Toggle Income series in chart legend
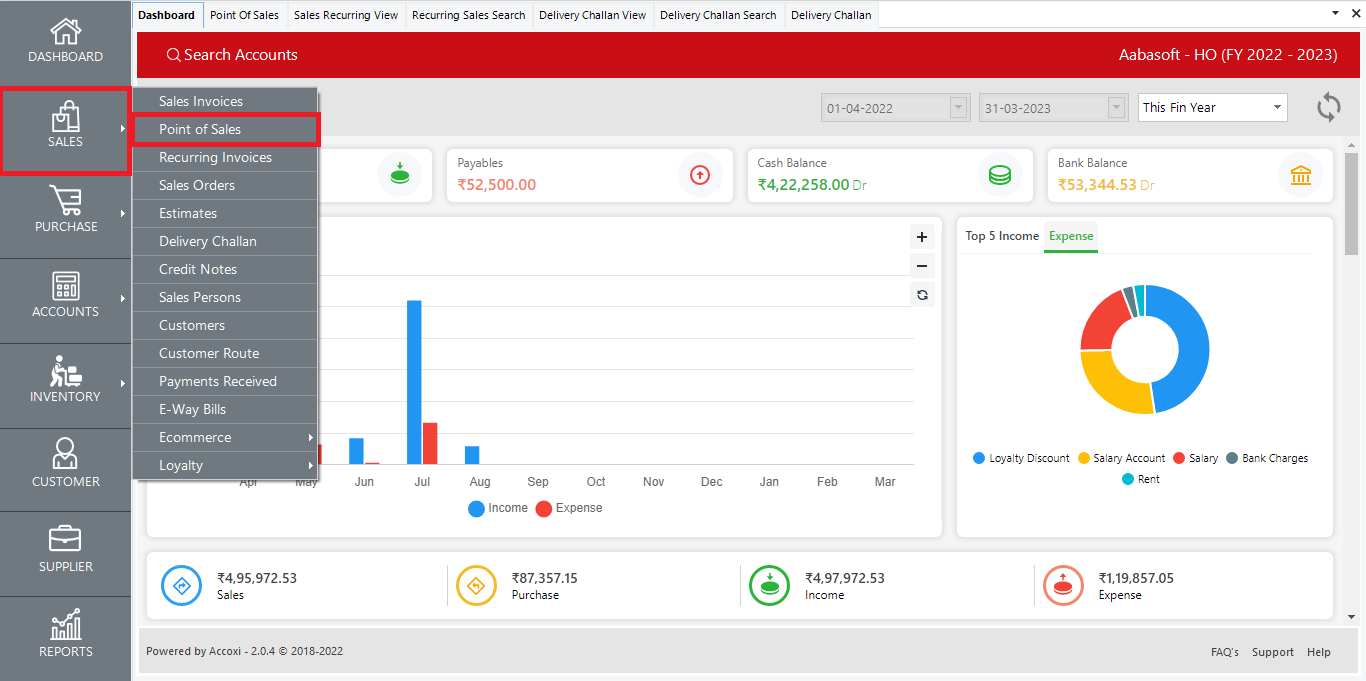 498,508
